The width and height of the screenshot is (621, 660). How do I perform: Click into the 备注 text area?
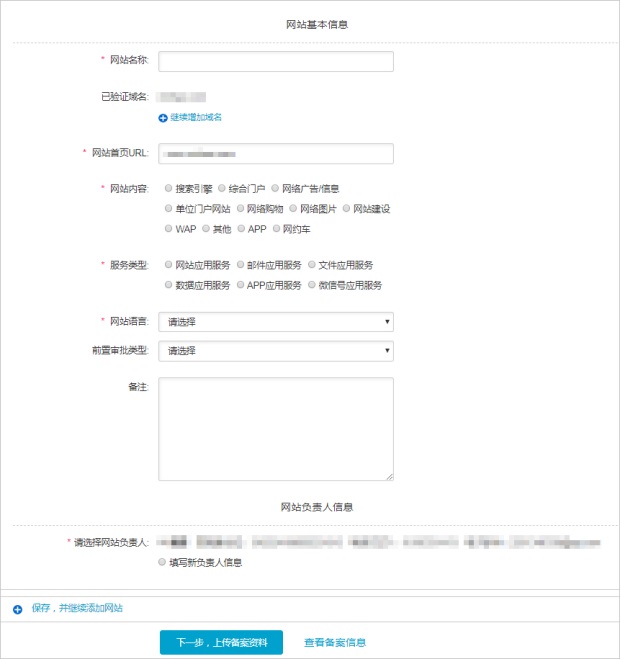(275, 428)
